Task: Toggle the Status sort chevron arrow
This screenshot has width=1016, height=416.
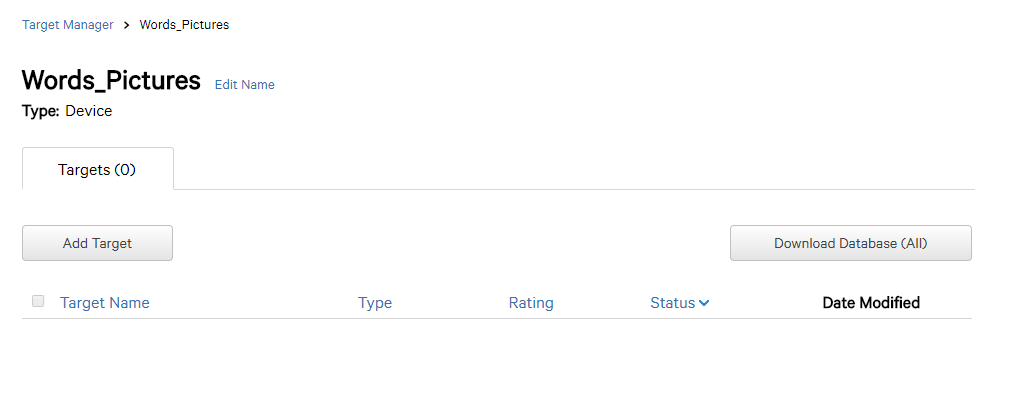Action: 704,303
